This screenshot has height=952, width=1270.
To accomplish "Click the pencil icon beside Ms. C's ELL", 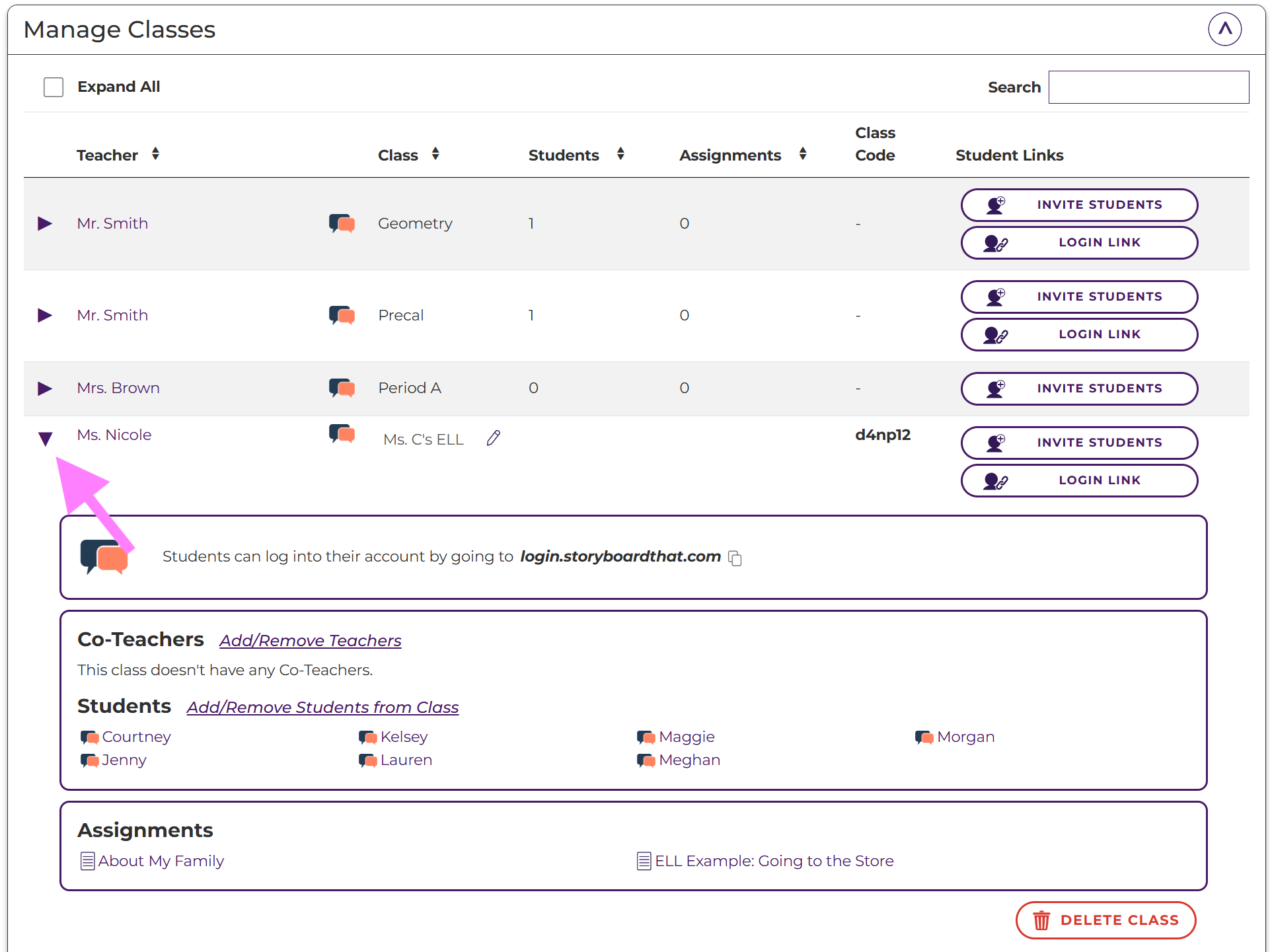I will (493, 439).
